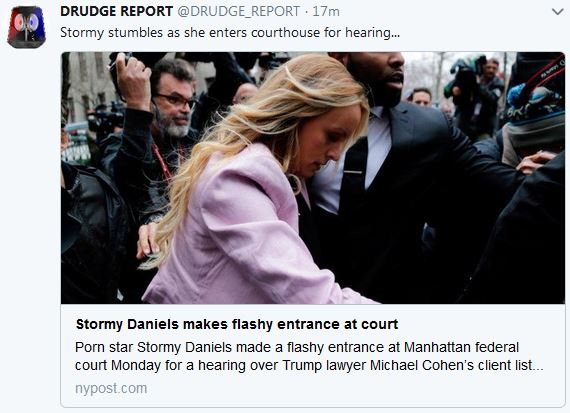This screenshot has height=413, width=570.
Task: Open headline 'Stormy Daniels makes flashy entrance'
Action: pyautogui.click(x=237, y=324)
